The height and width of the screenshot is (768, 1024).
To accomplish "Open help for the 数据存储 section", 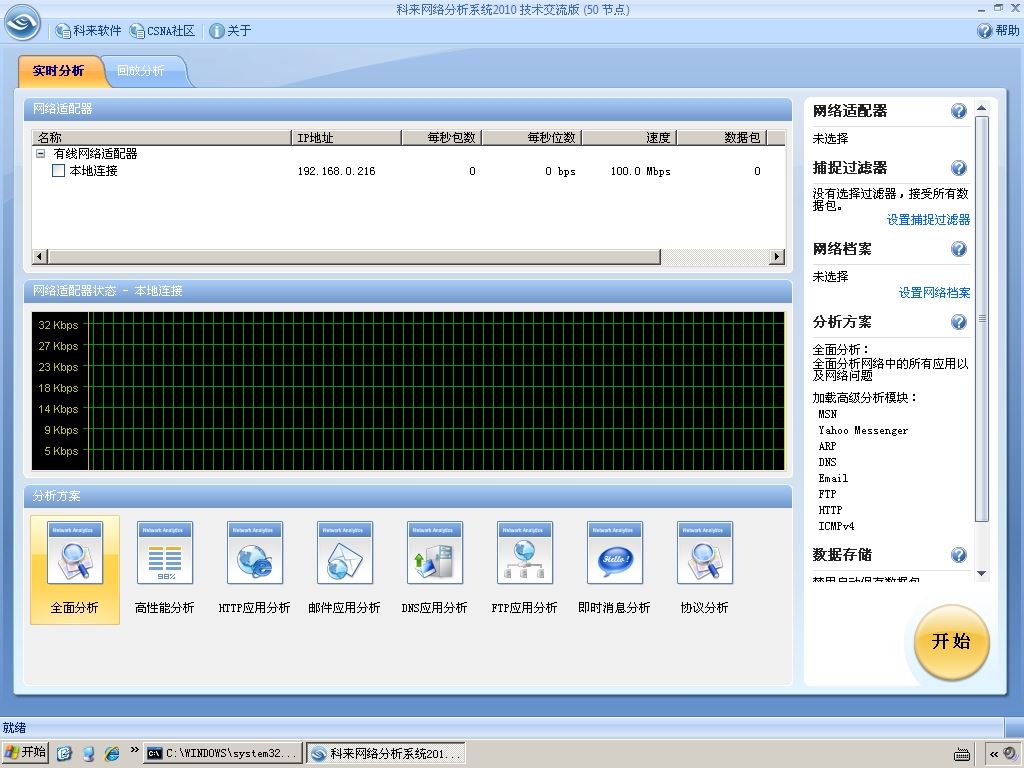I will tap(959, 555).
